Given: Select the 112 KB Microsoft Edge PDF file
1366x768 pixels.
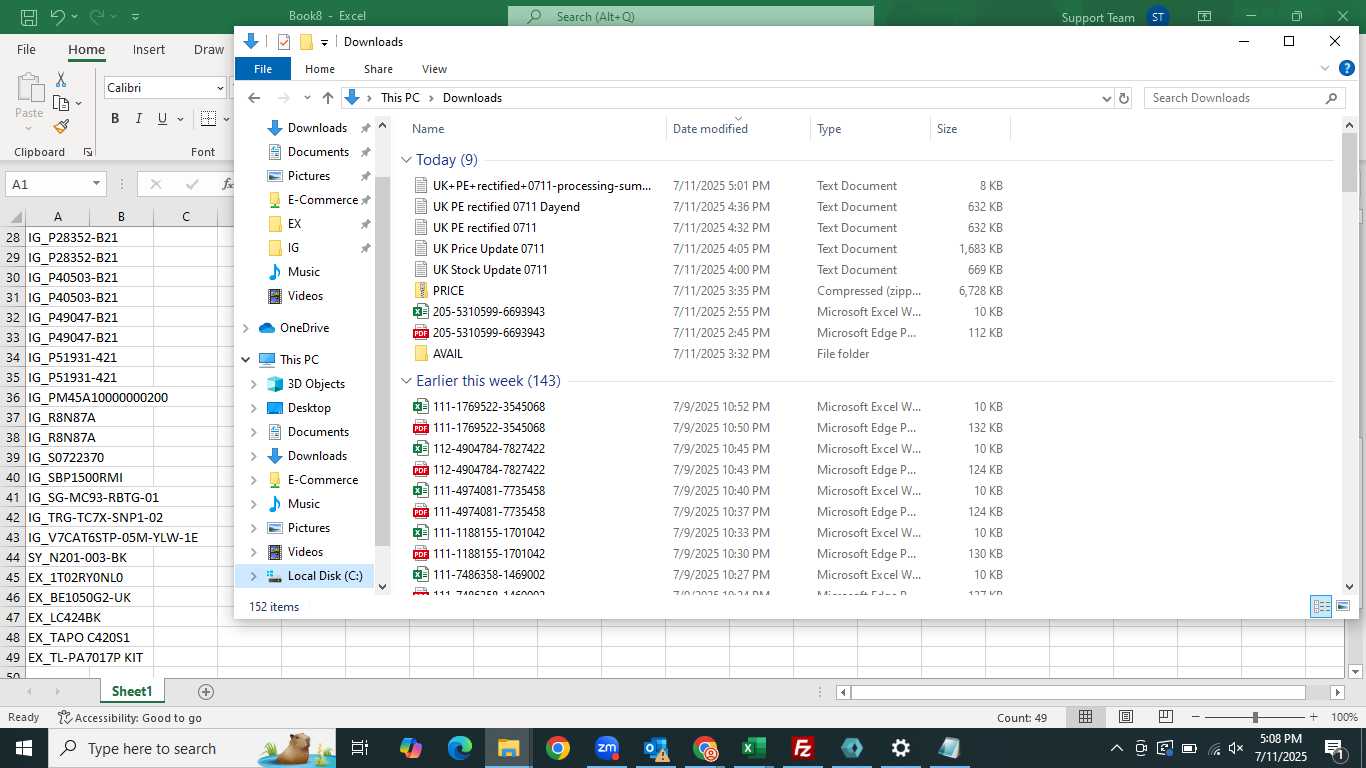Looking at the screenshot, I should pos(488,333).
